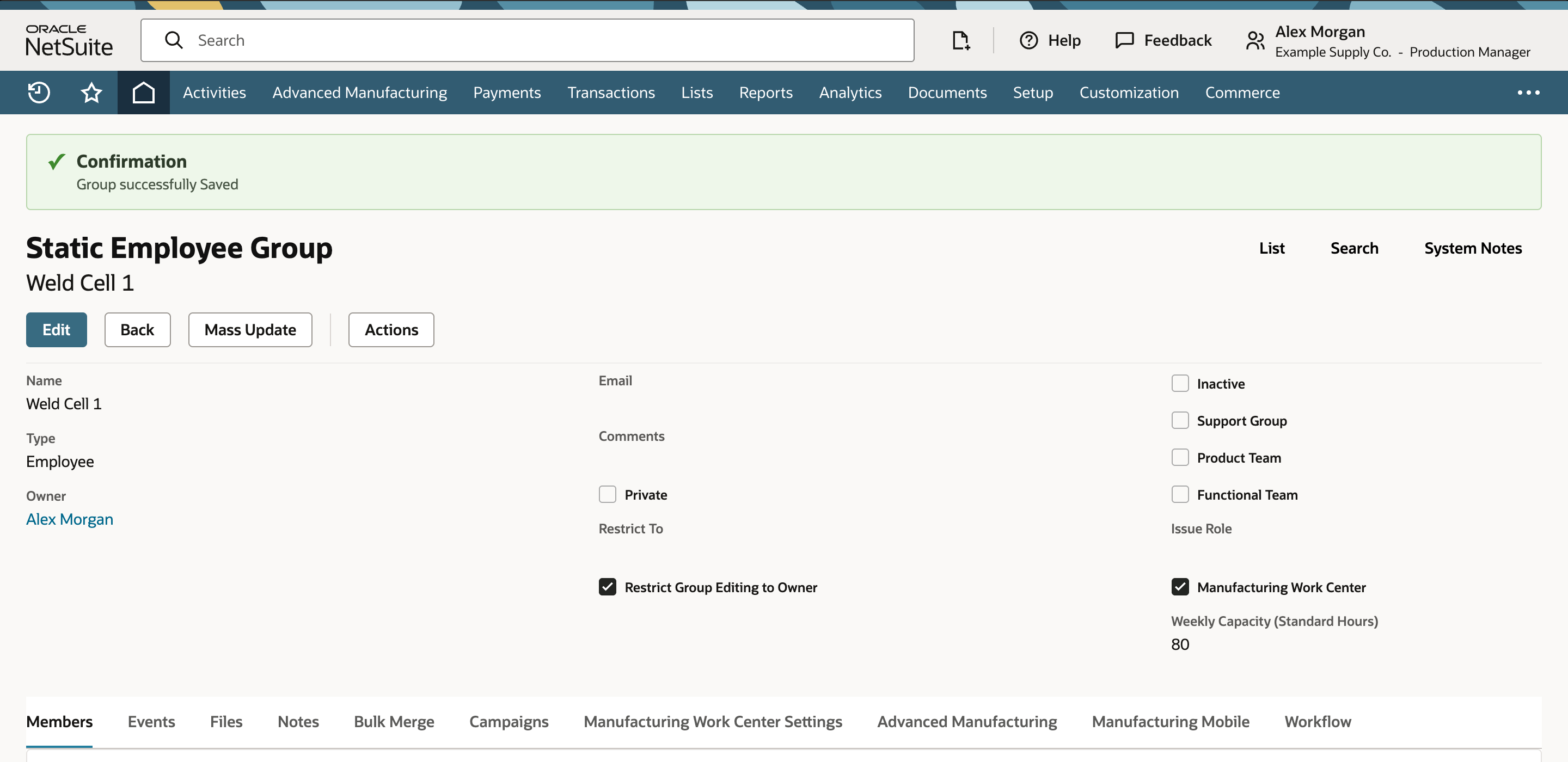Click into the global Search field
This screenshot has height=762, width=1568.
527,40
